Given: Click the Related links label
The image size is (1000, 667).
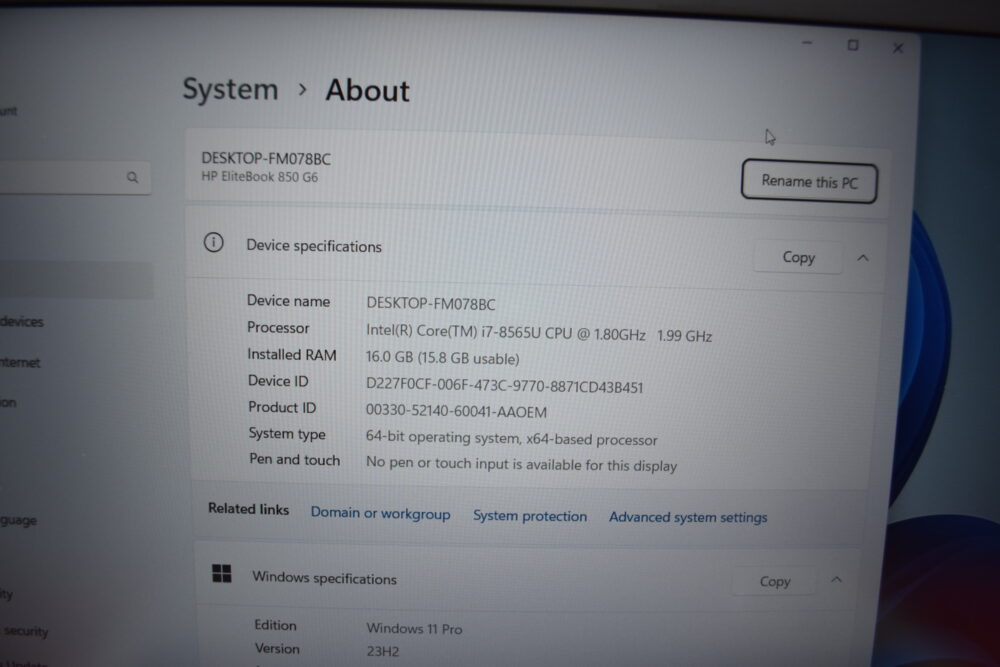Looking at the screenshot, I should (x=248, y=509).
